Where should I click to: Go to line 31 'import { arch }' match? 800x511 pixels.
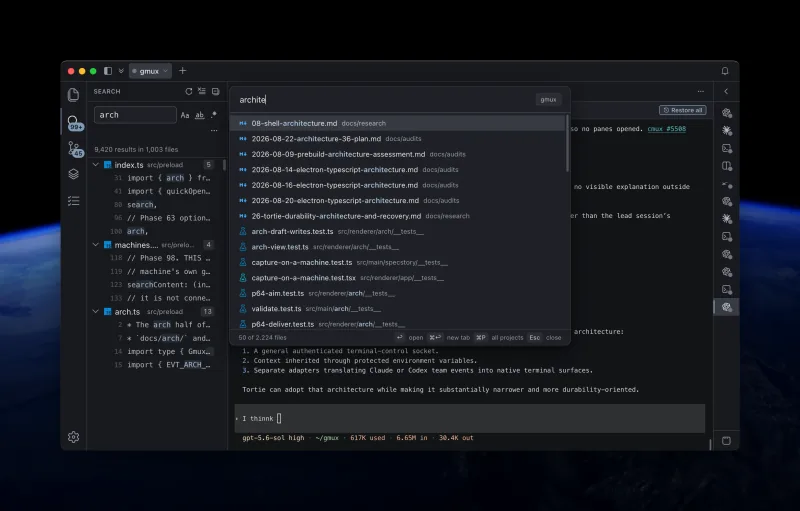[156, 178]
